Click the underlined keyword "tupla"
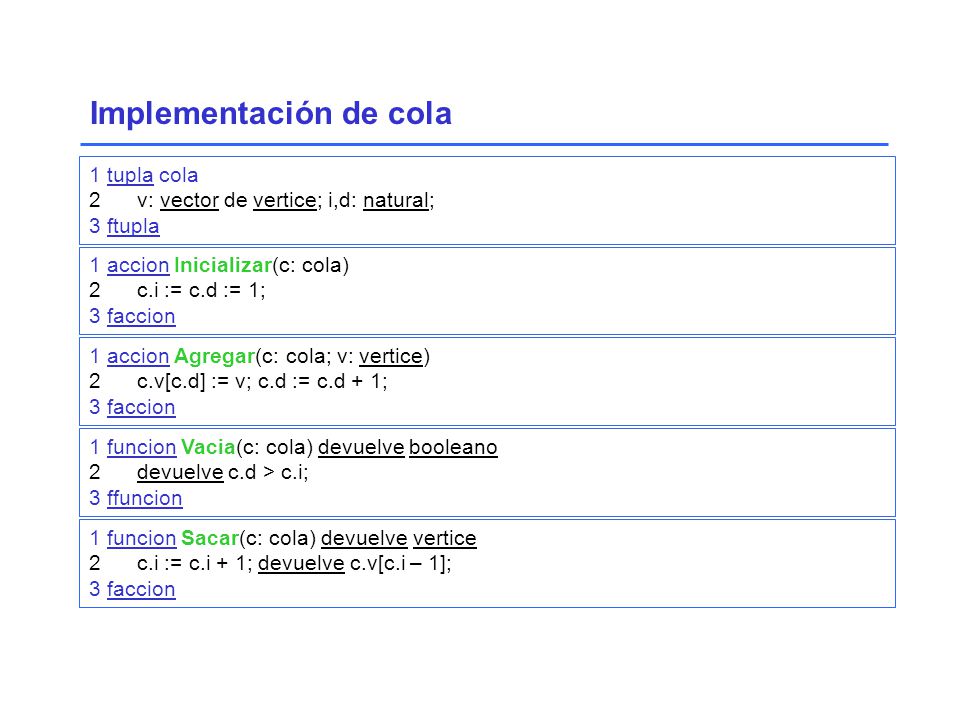Viewport: 960px width, 720px height. coord(130,175)
